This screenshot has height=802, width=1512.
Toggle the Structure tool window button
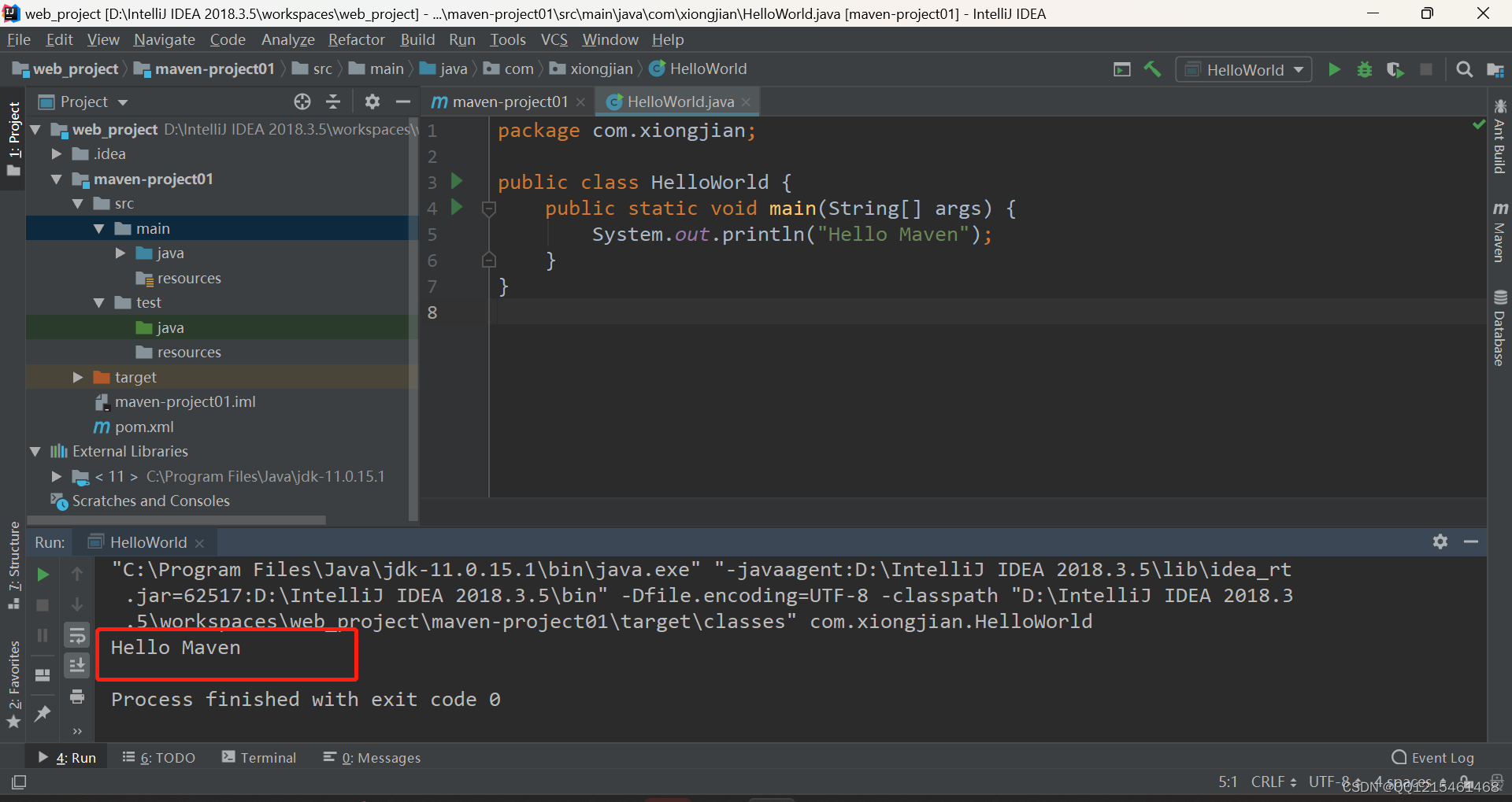tap(13, 565)
